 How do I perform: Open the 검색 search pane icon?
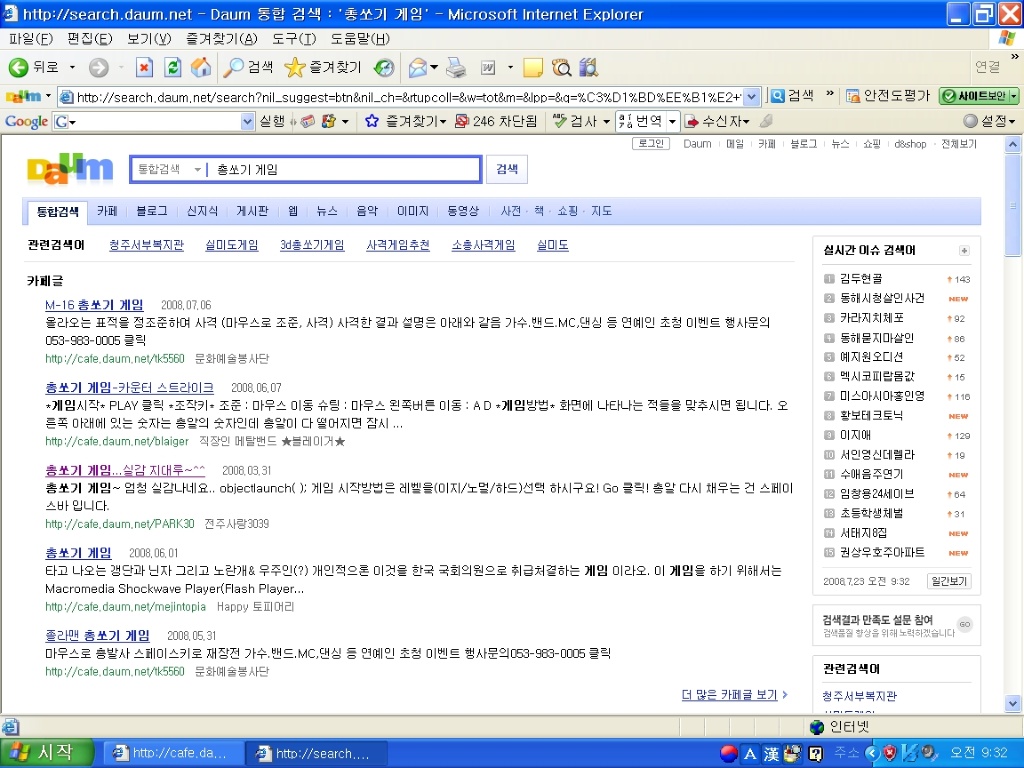tap(233, 67)
